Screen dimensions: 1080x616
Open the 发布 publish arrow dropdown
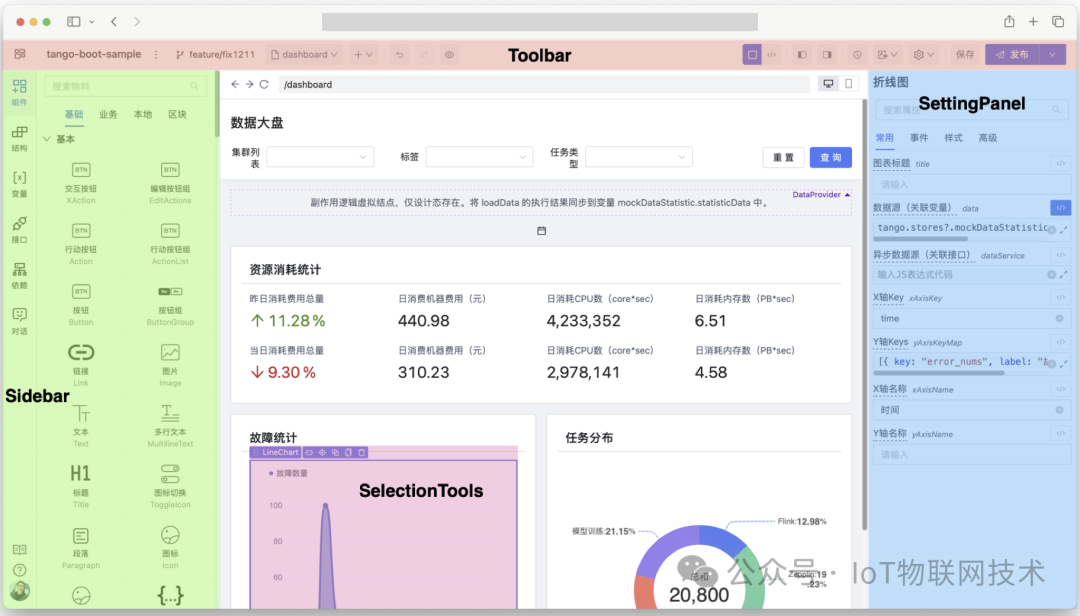pyautogui.click(x=1052, y=54)
